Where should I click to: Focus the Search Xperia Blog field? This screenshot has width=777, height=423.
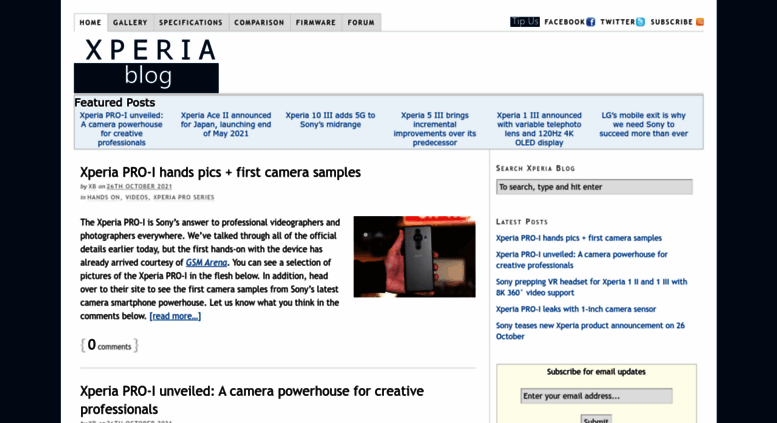[x=594, y=187]
